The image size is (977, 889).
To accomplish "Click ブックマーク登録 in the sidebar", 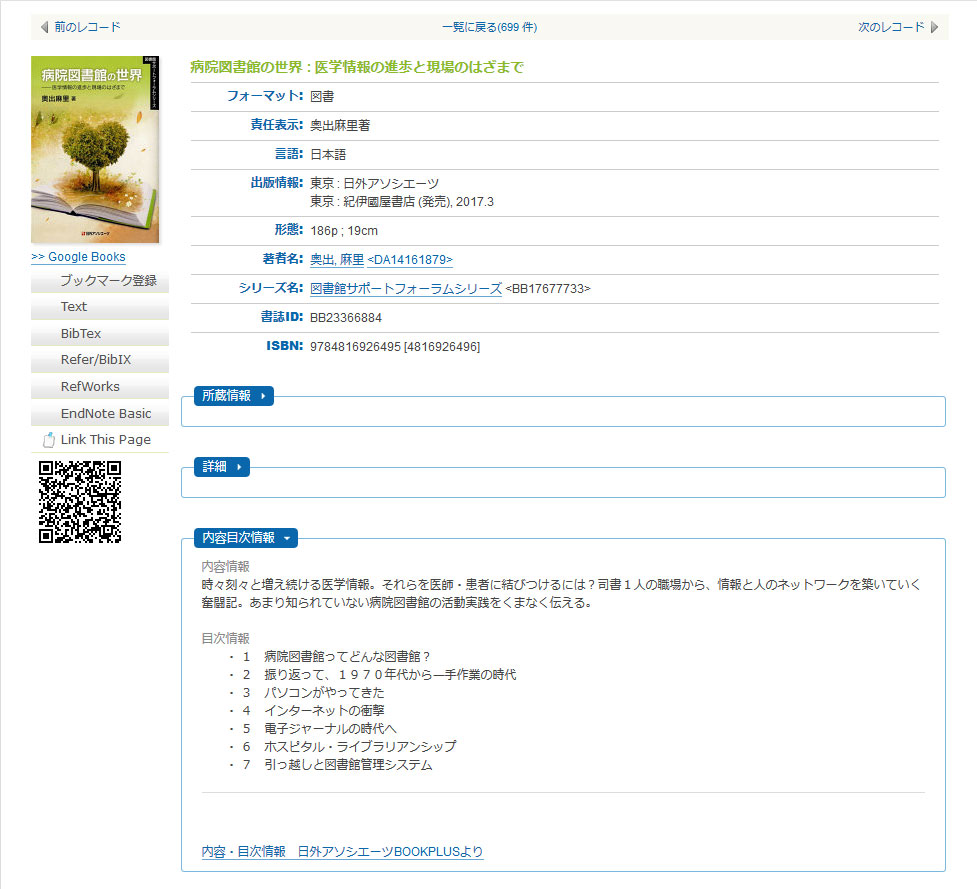I will (108, 281).
